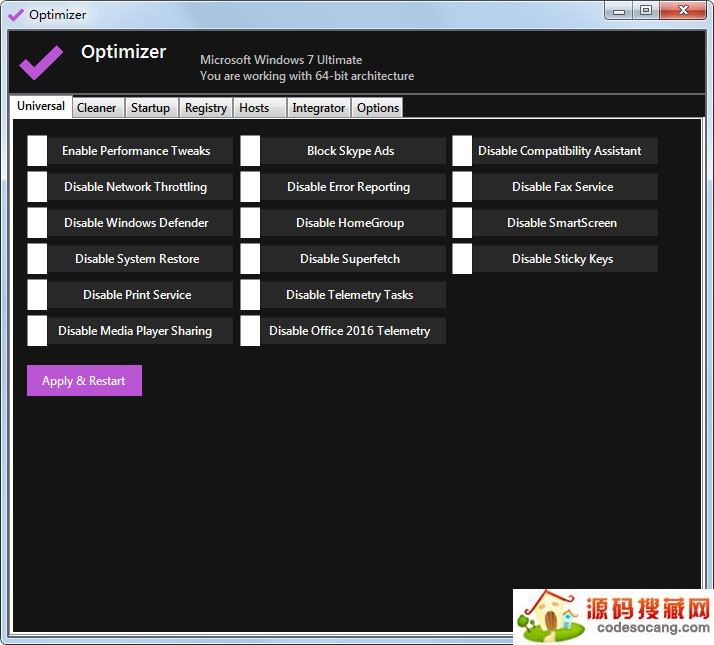
Task: Toggle the Enable Performance Tweaks checkbox
Action: coord(37,151)
